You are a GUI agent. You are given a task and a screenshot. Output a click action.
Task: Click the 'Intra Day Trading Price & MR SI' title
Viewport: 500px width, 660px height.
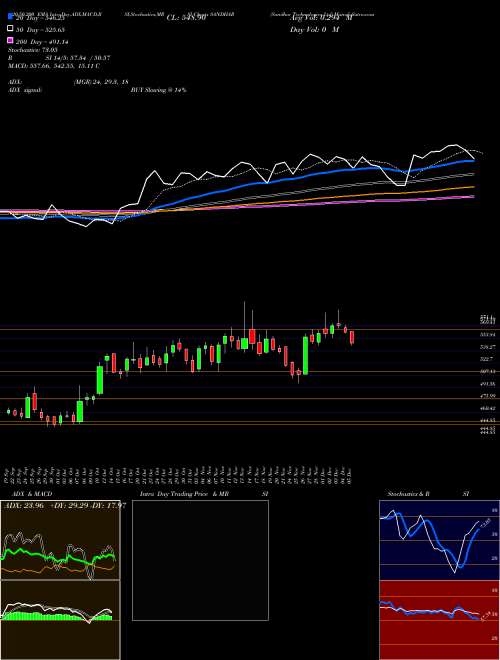tap(204, 494)
